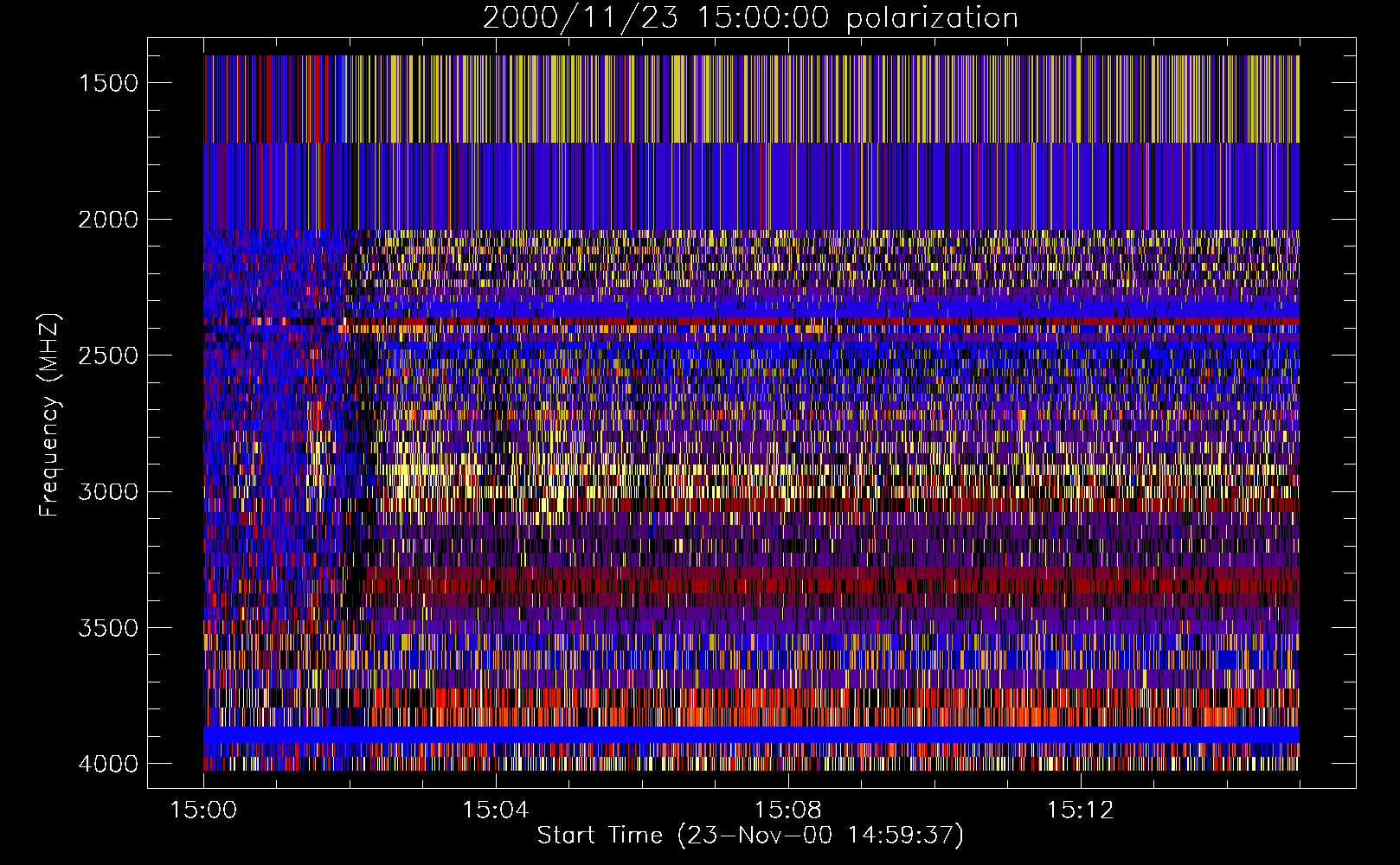Select the 2500 frequency axis label

click(x=108, y=356)
